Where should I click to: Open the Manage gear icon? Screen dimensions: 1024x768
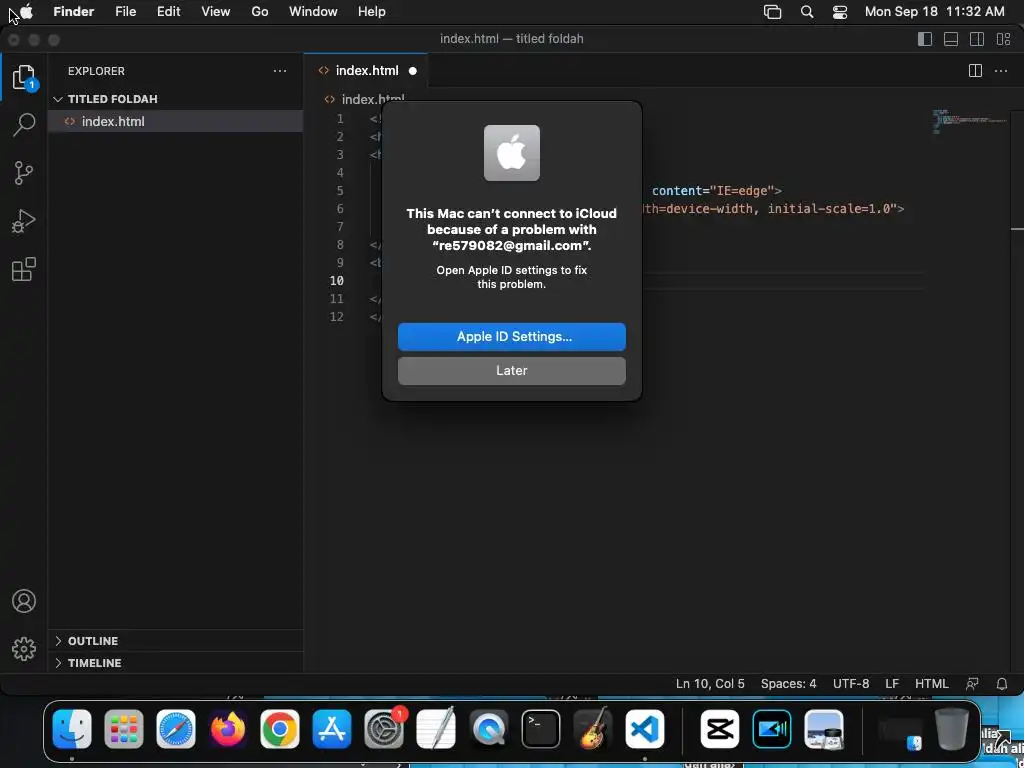(24, 648)
